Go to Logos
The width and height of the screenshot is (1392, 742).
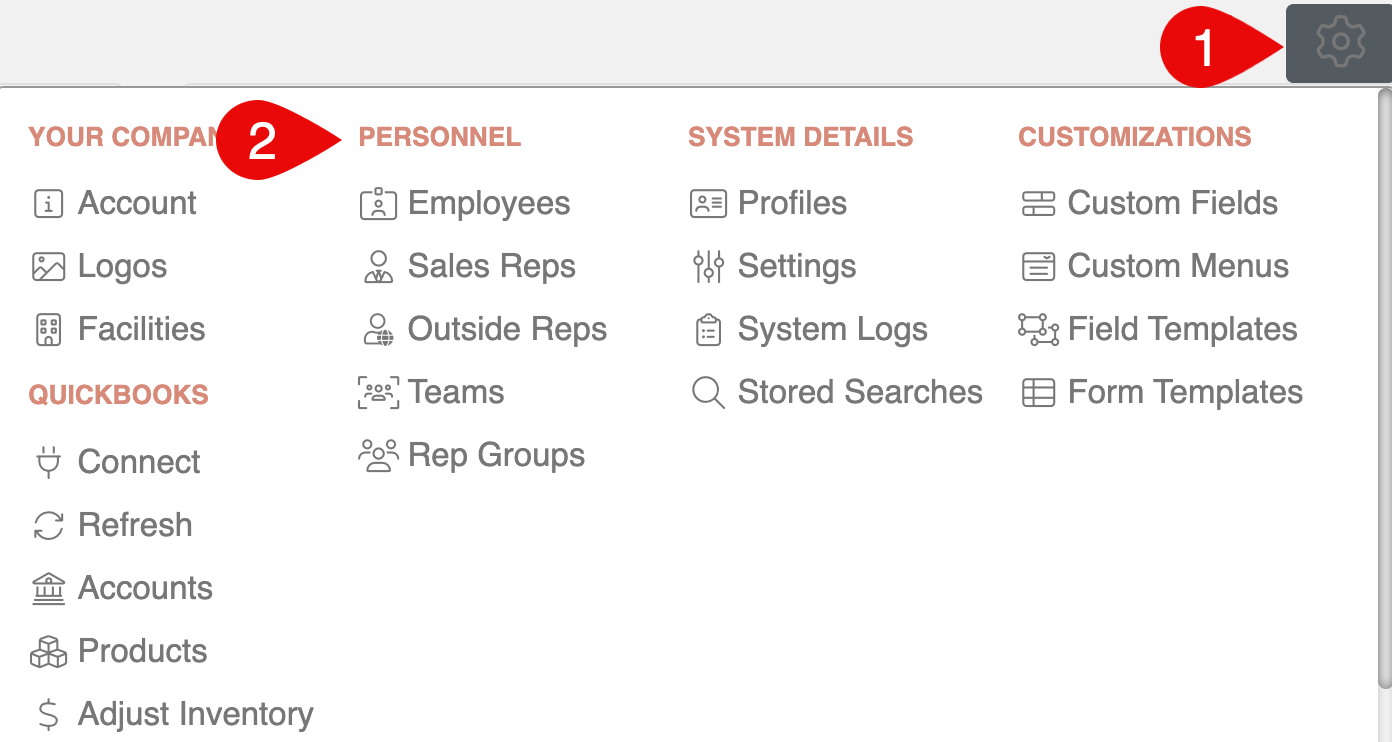122,267
